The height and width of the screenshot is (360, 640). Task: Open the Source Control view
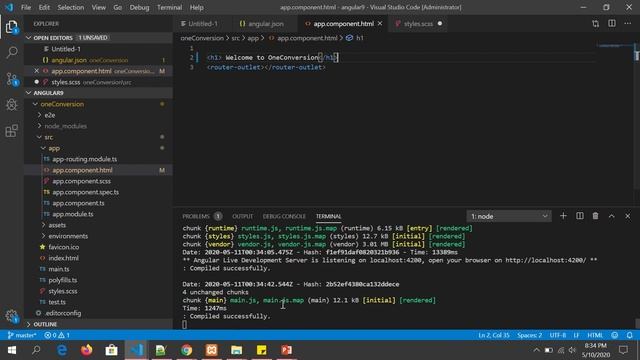[x=12, y=79]
